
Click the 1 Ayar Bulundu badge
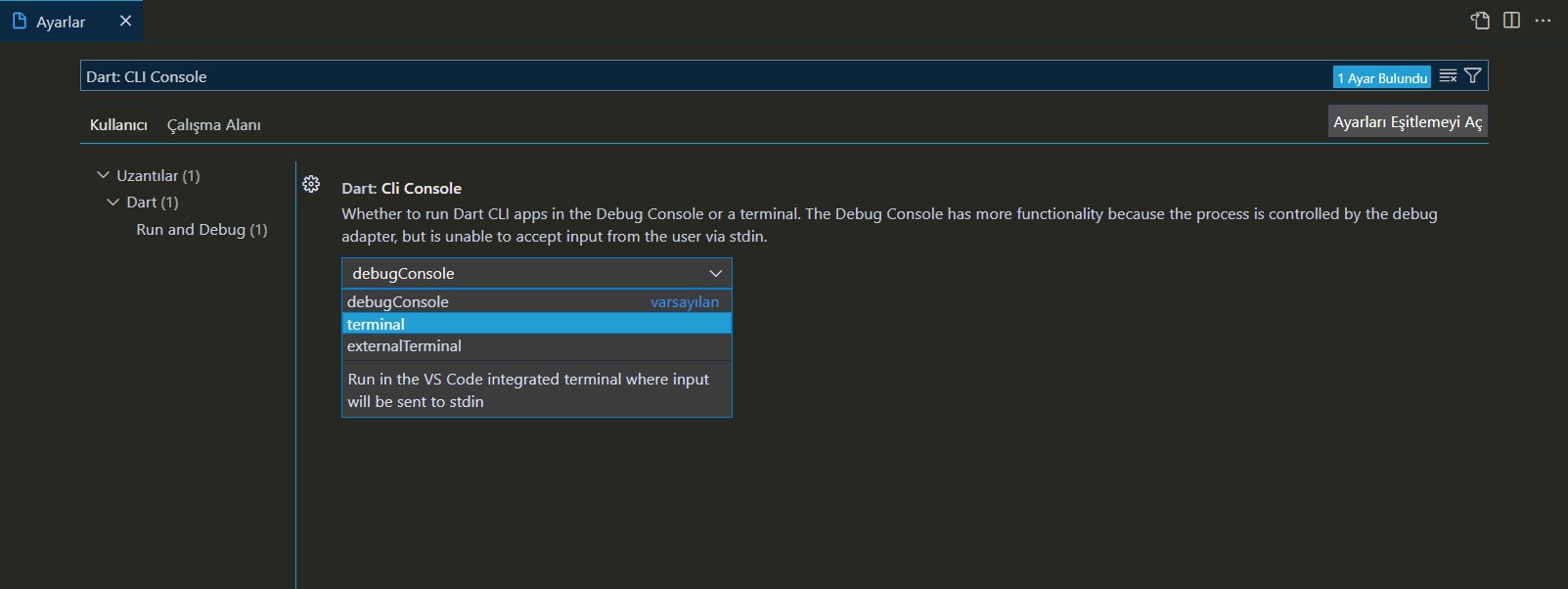[1381, 77]
